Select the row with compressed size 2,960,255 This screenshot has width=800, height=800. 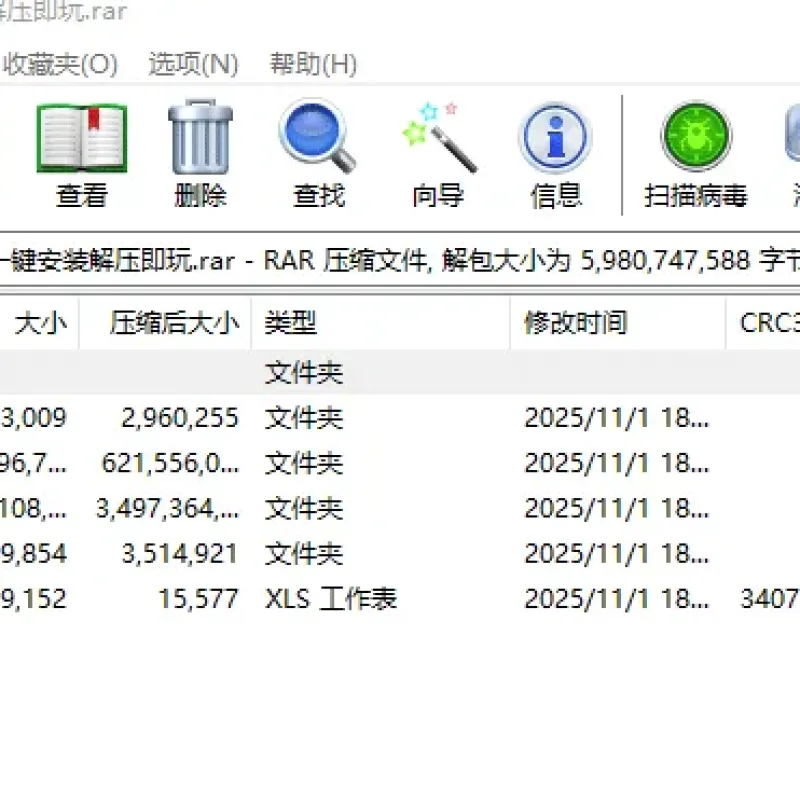[400, 418]
